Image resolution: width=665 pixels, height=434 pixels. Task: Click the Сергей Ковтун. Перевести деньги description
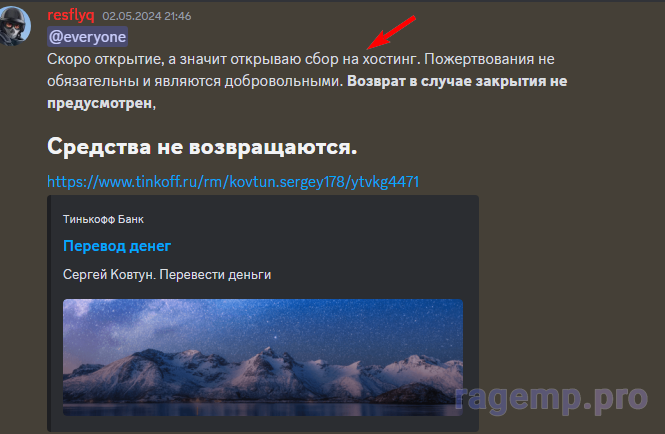point(167,274)
